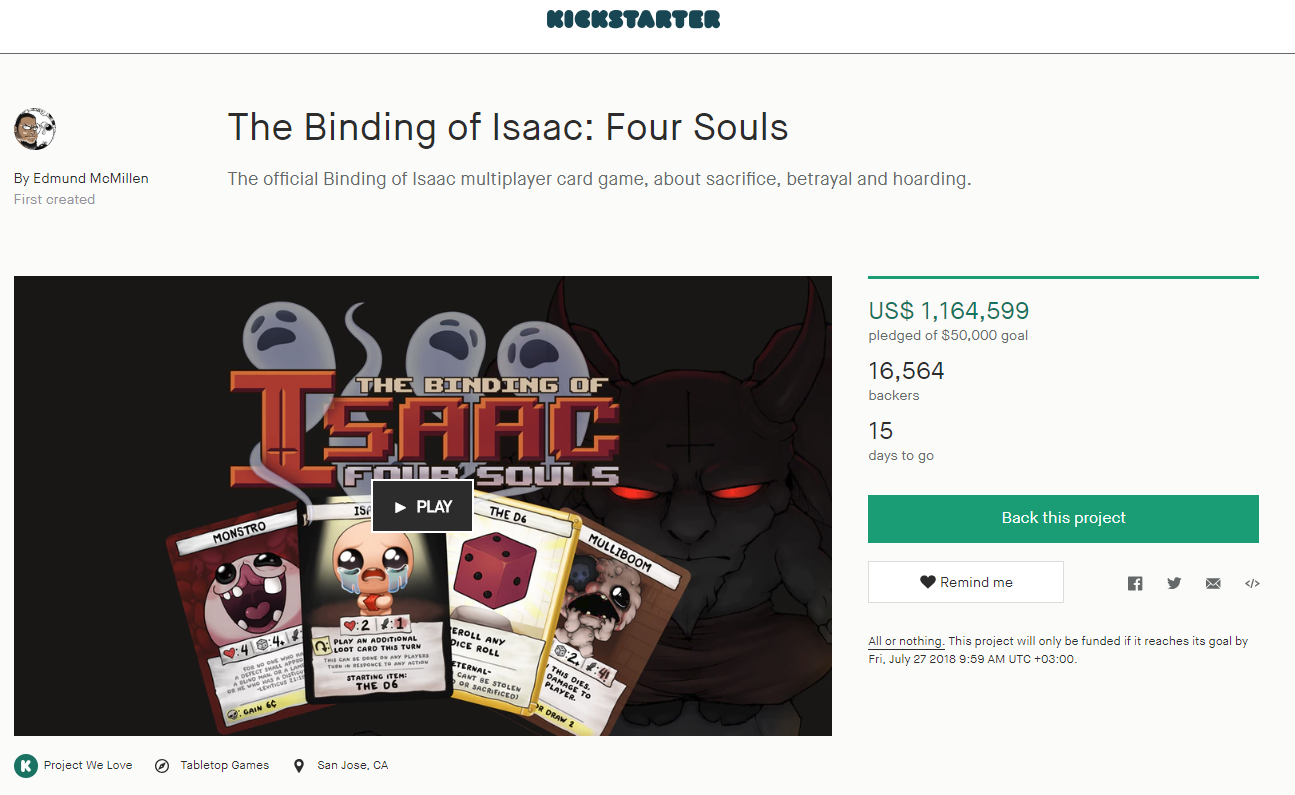Click the green funding progress bar
The width and height of the screenshot is (1295, 795).
(1063, 277)
